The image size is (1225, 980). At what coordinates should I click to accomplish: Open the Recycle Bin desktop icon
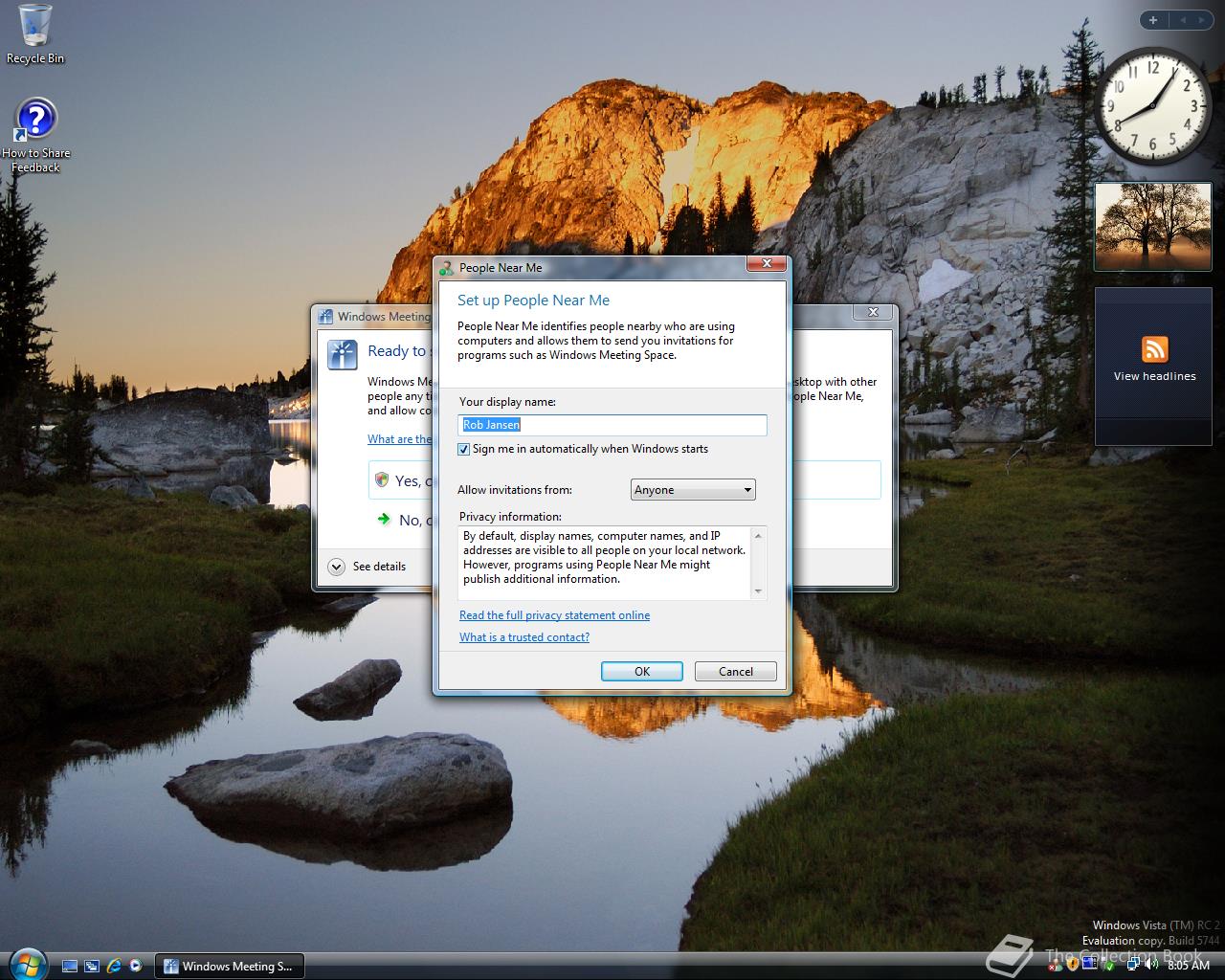35,34
